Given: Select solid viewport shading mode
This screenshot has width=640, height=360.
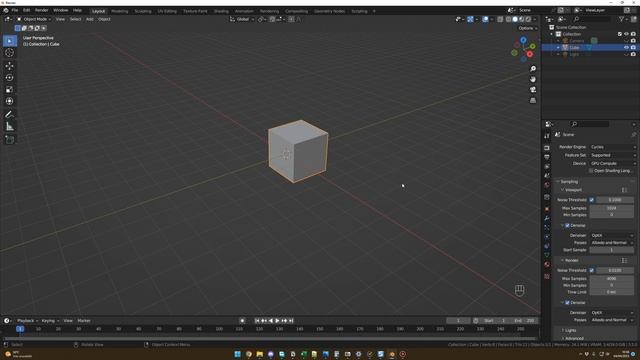Looking at the screenshot, I should click(515, 19).
